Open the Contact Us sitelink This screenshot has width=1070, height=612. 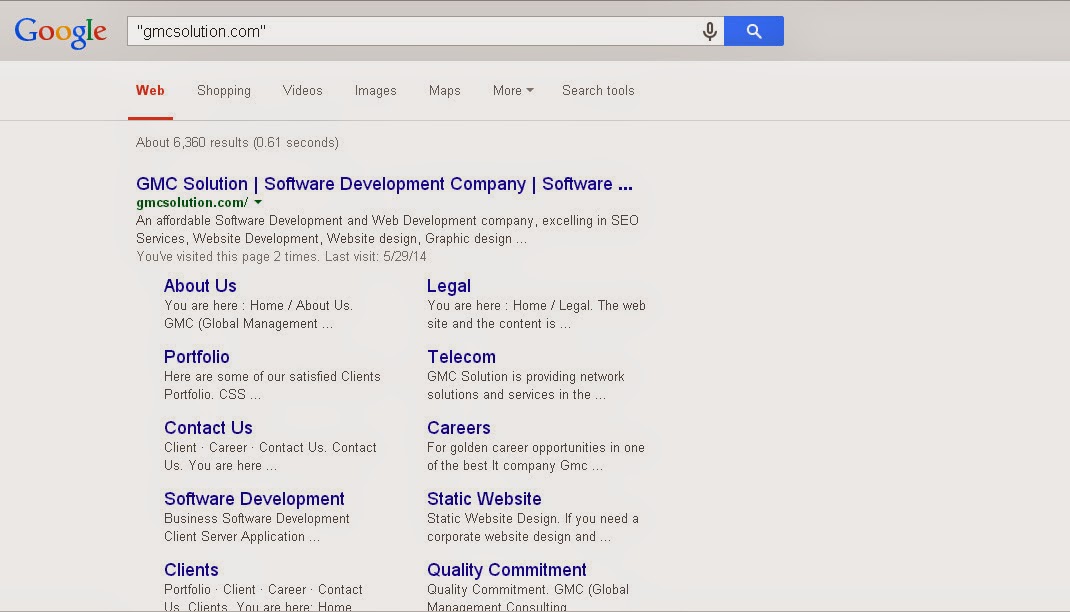point(208,428)
